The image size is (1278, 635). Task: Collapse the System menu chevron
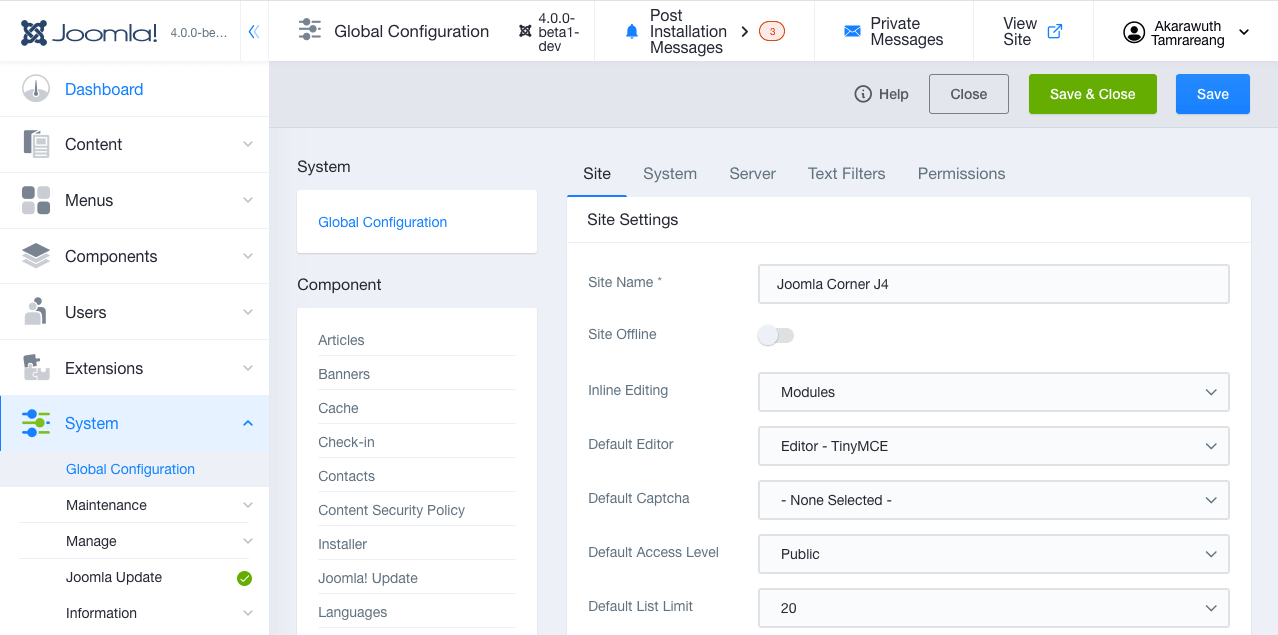[x=248, y=423]
